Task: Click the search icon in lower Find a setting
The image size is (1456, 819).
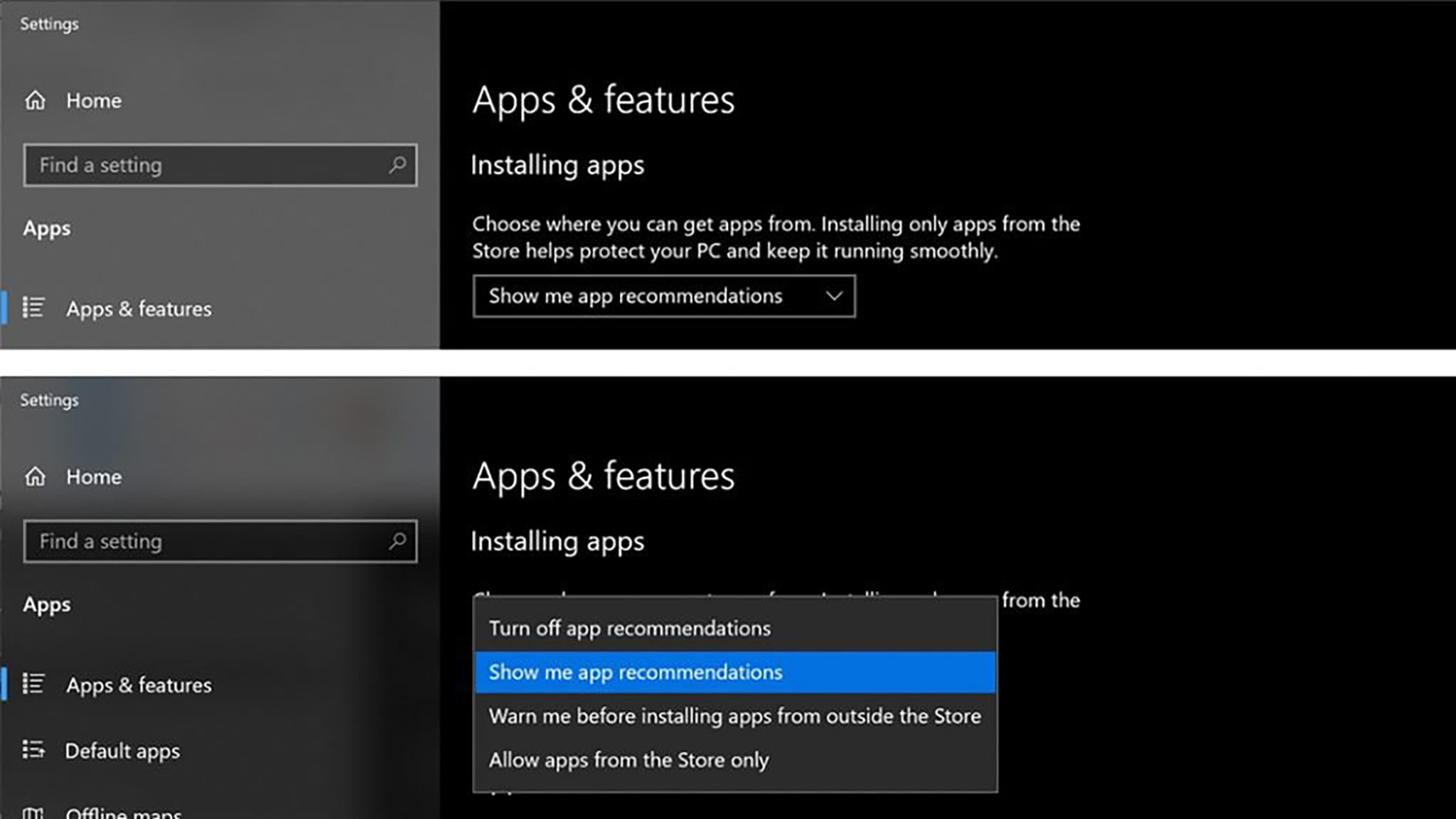Action: click(397, 542)
